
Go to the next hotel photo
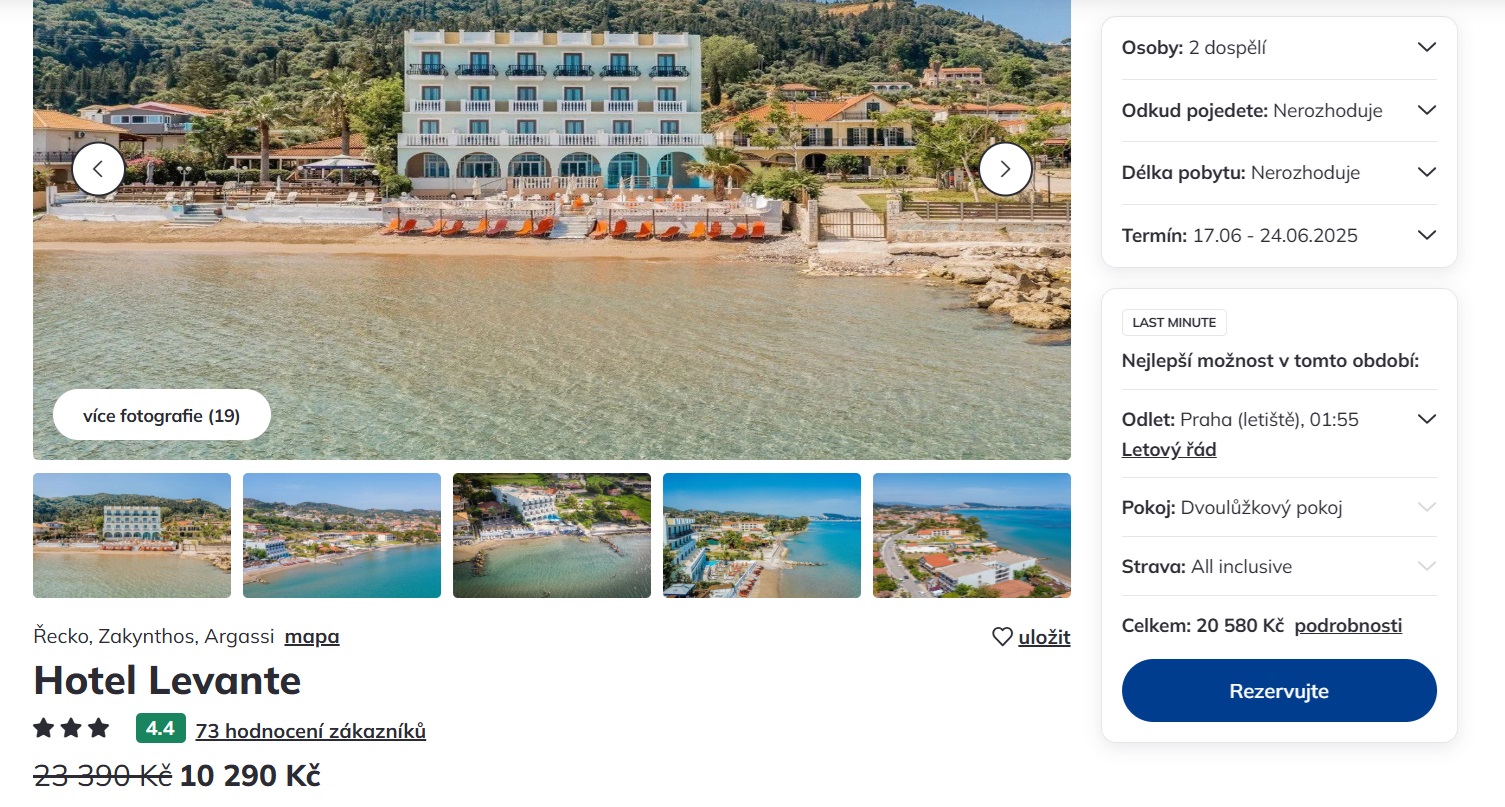[x=1005, y=169]
